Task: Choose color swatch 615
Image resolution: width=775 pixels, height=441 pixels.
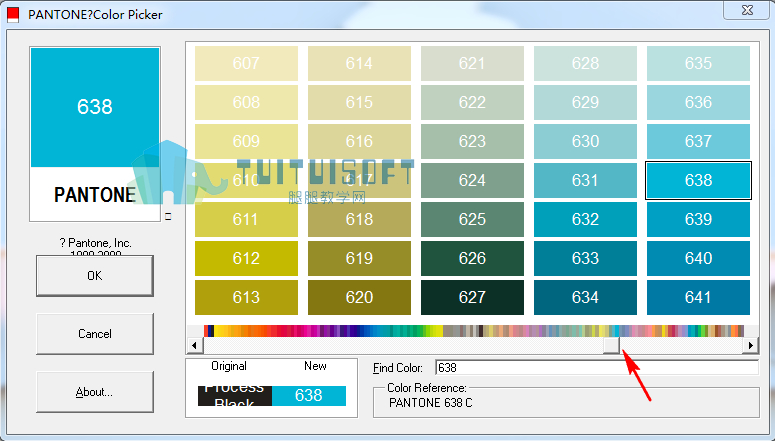Action: tap(359, 102)
